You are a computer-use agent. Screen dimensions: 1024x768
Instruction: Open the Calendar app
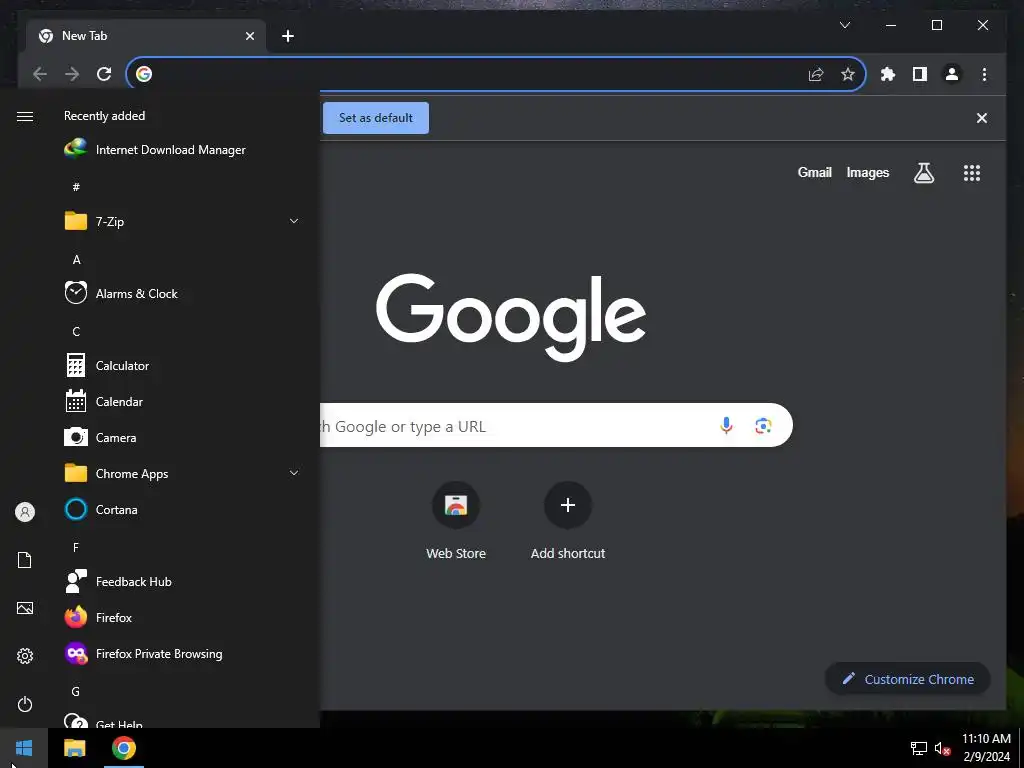pyautogui.click(x=183, y=402)
